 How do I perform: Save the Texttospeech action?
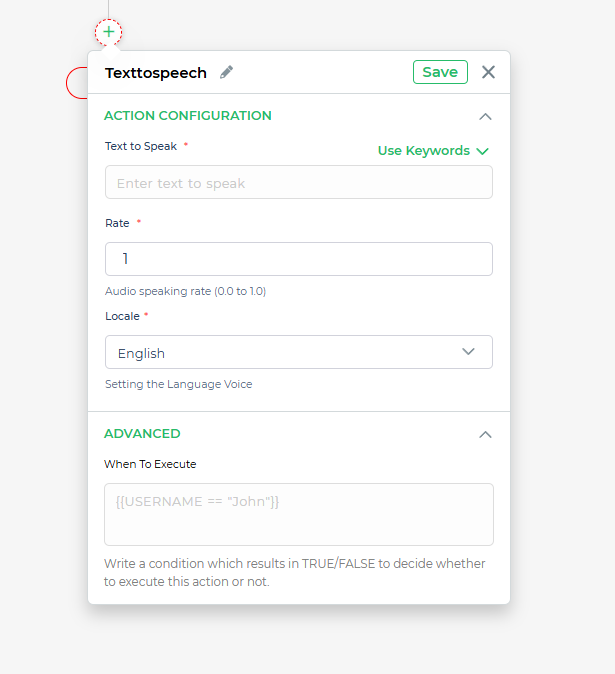440,72
